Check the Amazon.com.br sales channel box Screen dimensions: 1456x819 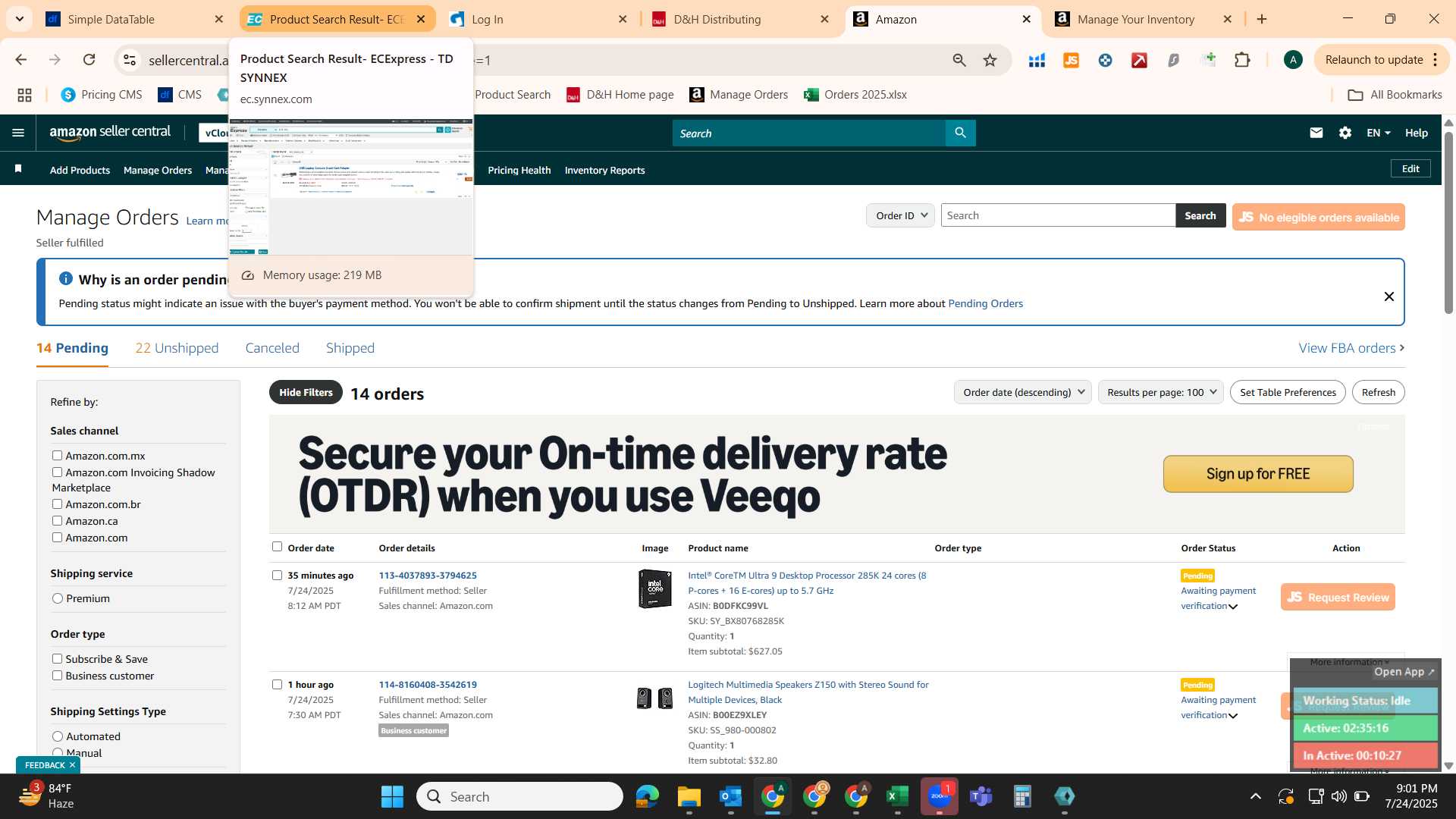pos(57,504)
